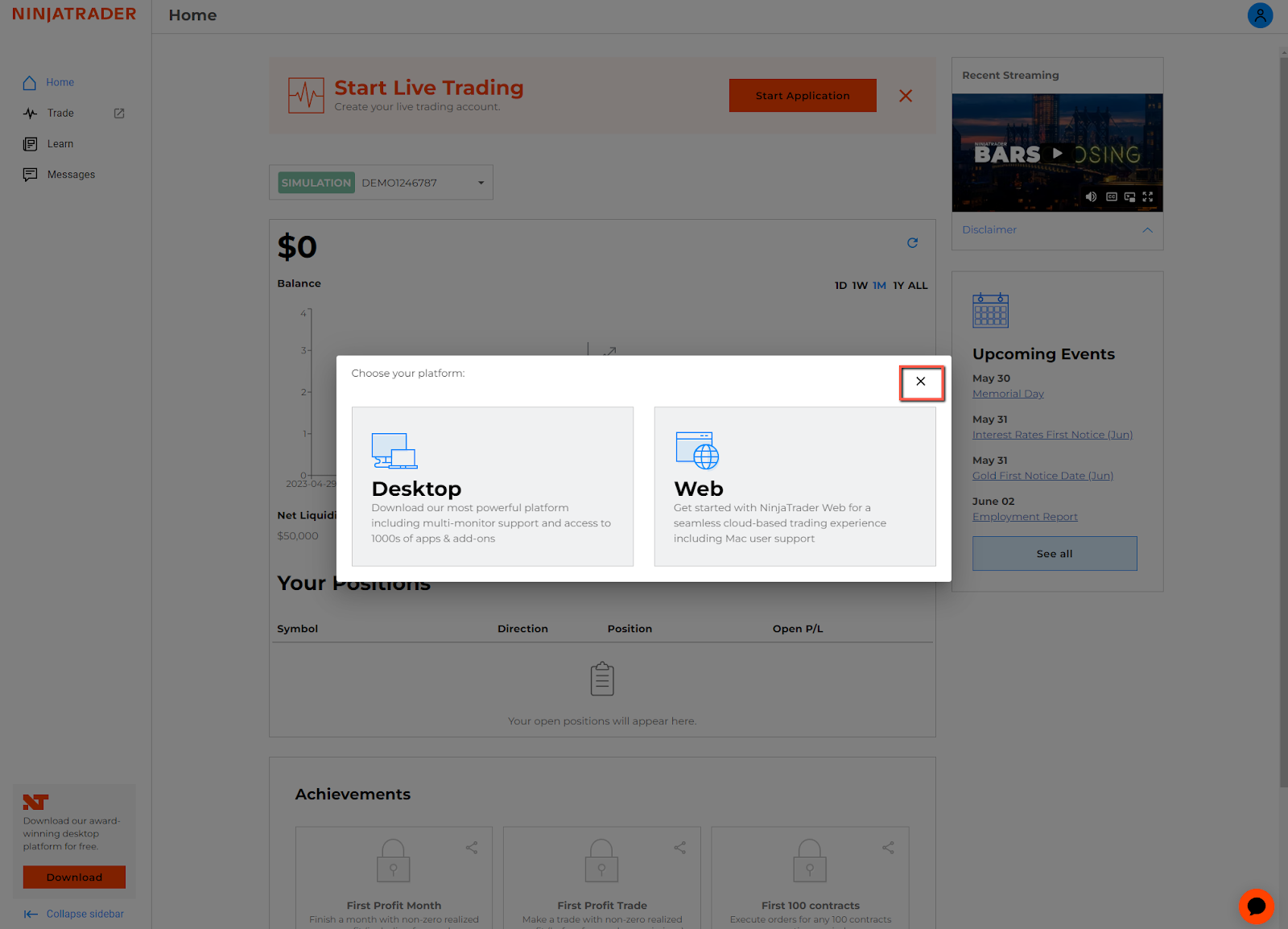This screenshot has height=929, width=1288.
Task: Play the Recent Streaming video
Action: [x=1057, y=153]
